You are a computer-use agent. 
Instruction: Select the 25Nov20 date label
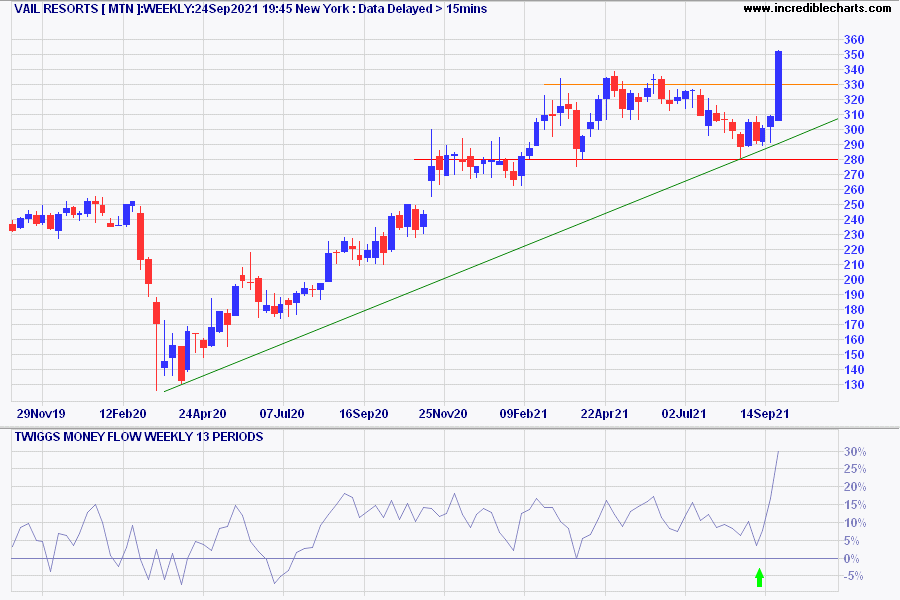(443, 413)
